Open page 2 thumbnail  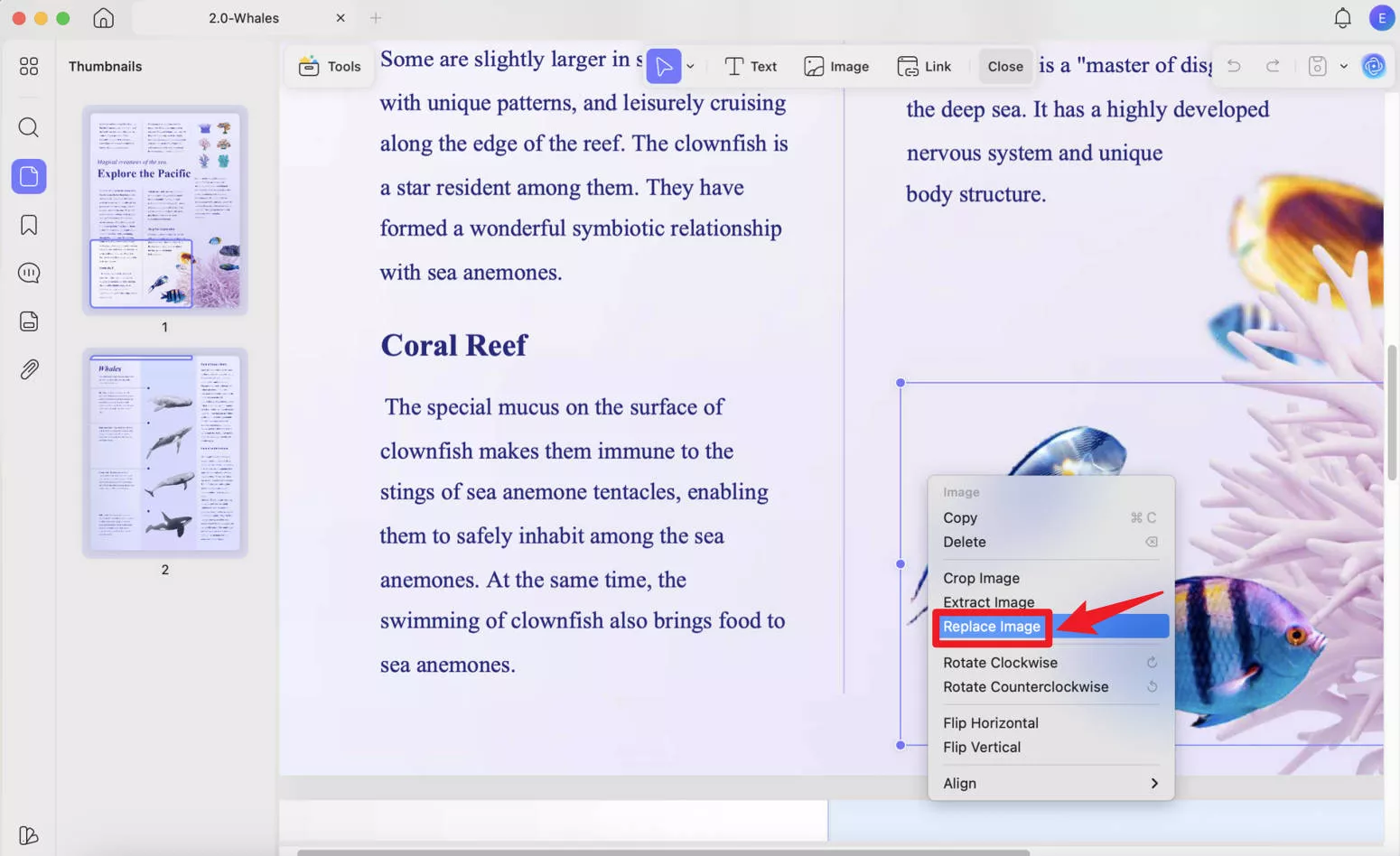[x=165, y=453]
